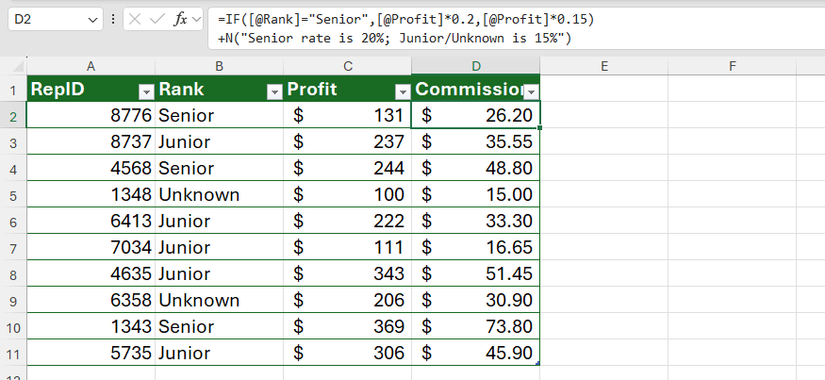
Task: Open the Insert Function fx button
Action: (x=180, y=20)
